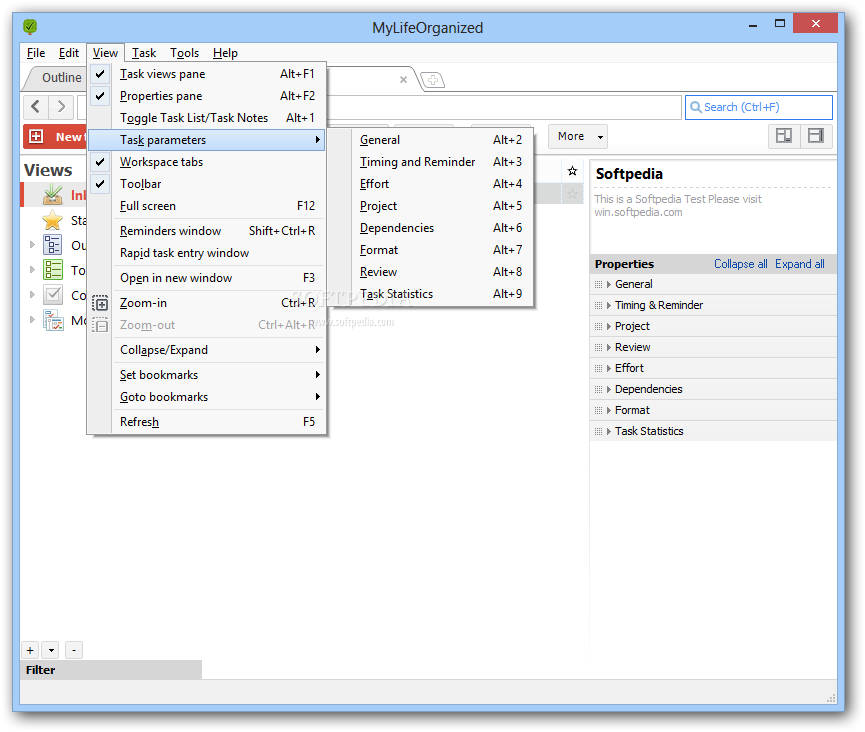Click the remove view minus button
Viewport: 865px width, 732px height.
pyautogui.click(x=74, y=650)
